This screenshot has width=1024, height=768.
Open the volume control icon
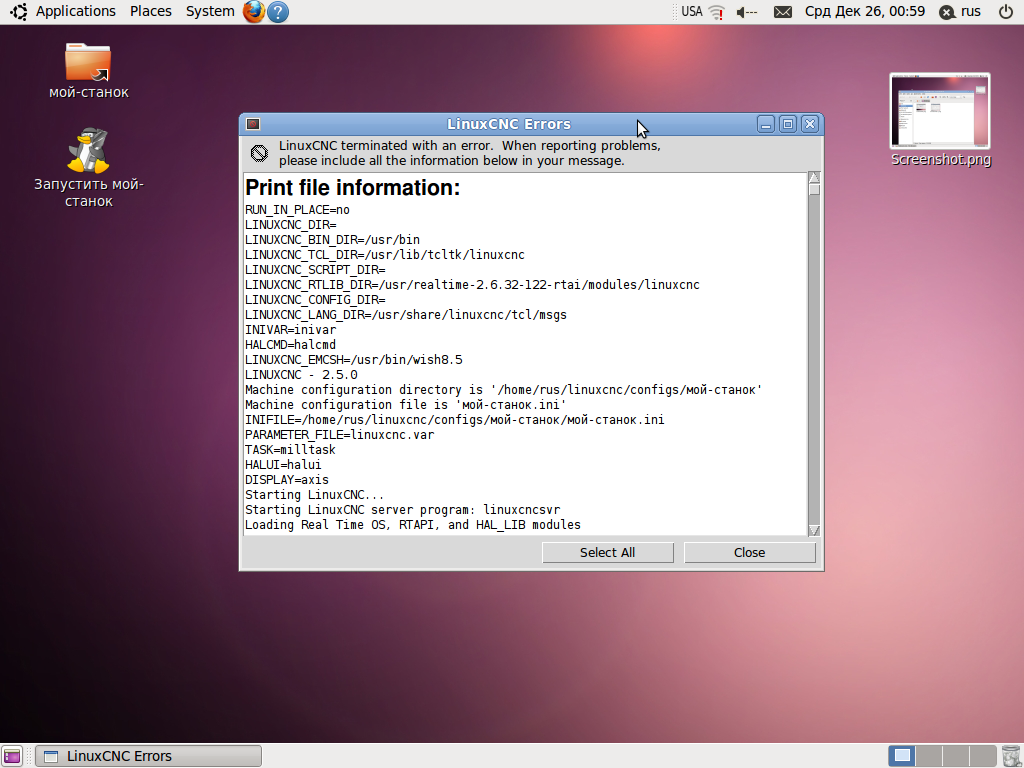[x=746, y=12]
